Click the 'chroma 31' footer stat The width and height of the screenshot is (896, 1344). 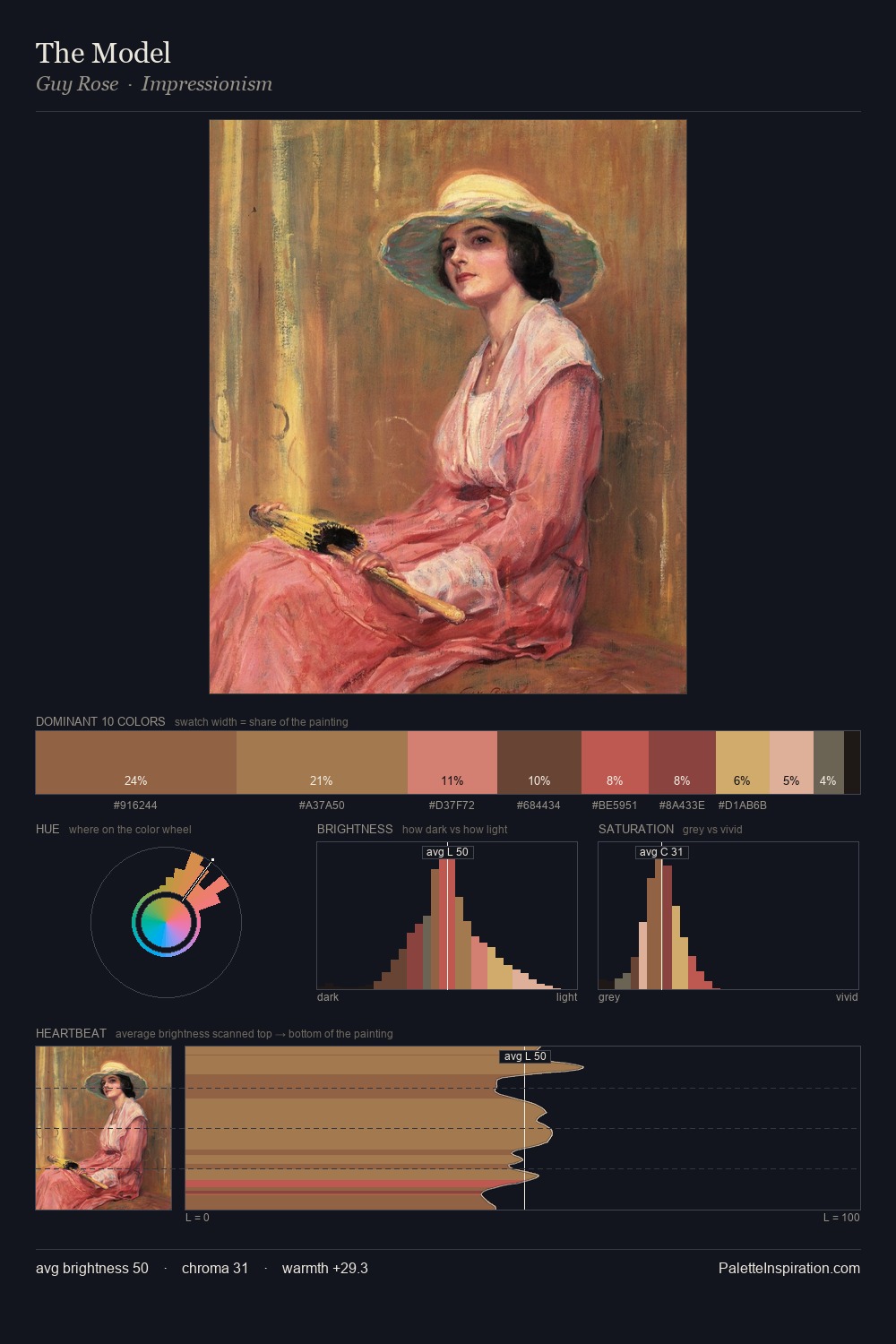tap(215, 1268)
